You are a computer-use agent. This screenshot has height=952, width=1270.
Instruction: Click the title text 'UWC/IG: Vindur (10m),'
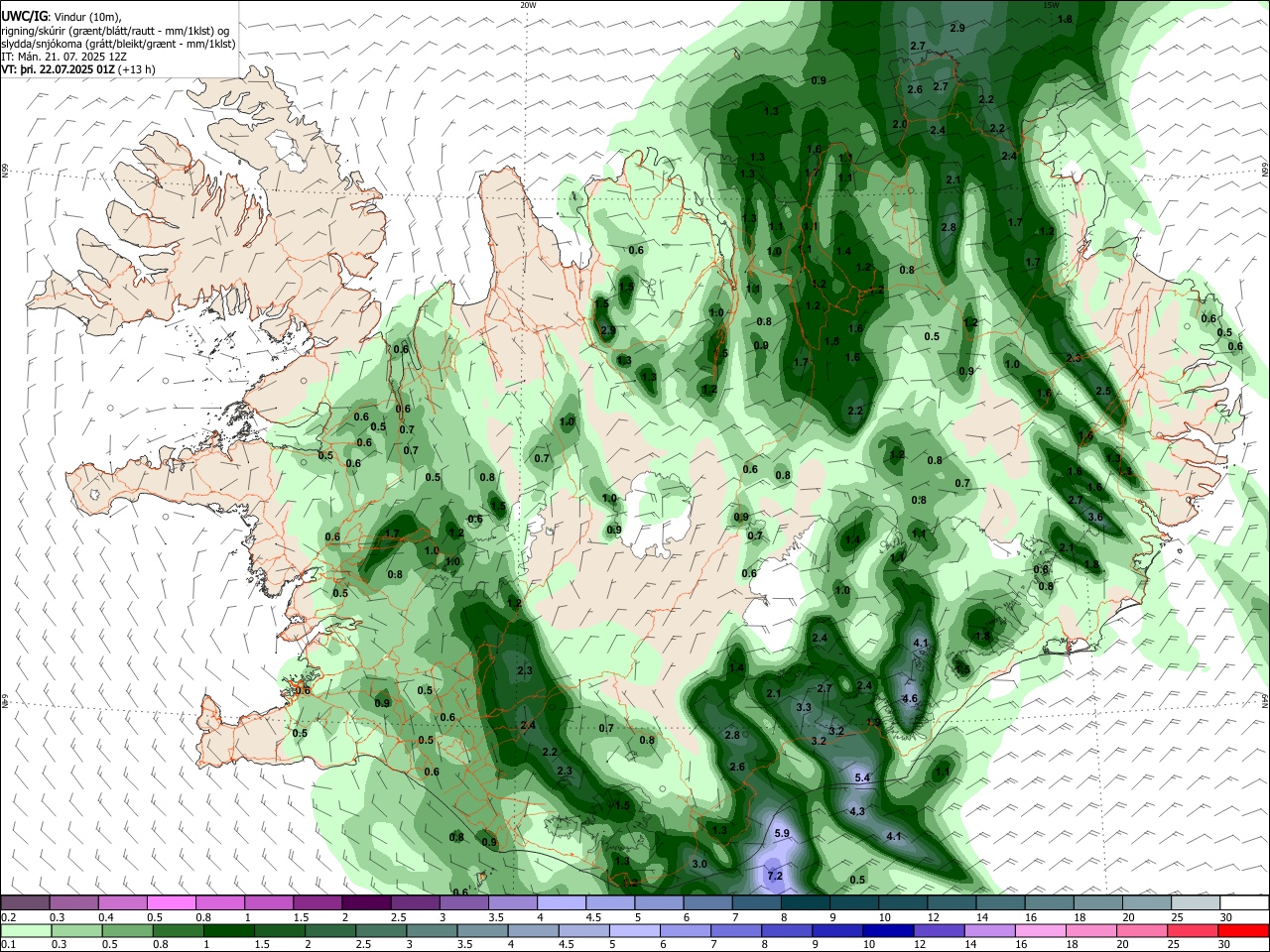point(62,17)
